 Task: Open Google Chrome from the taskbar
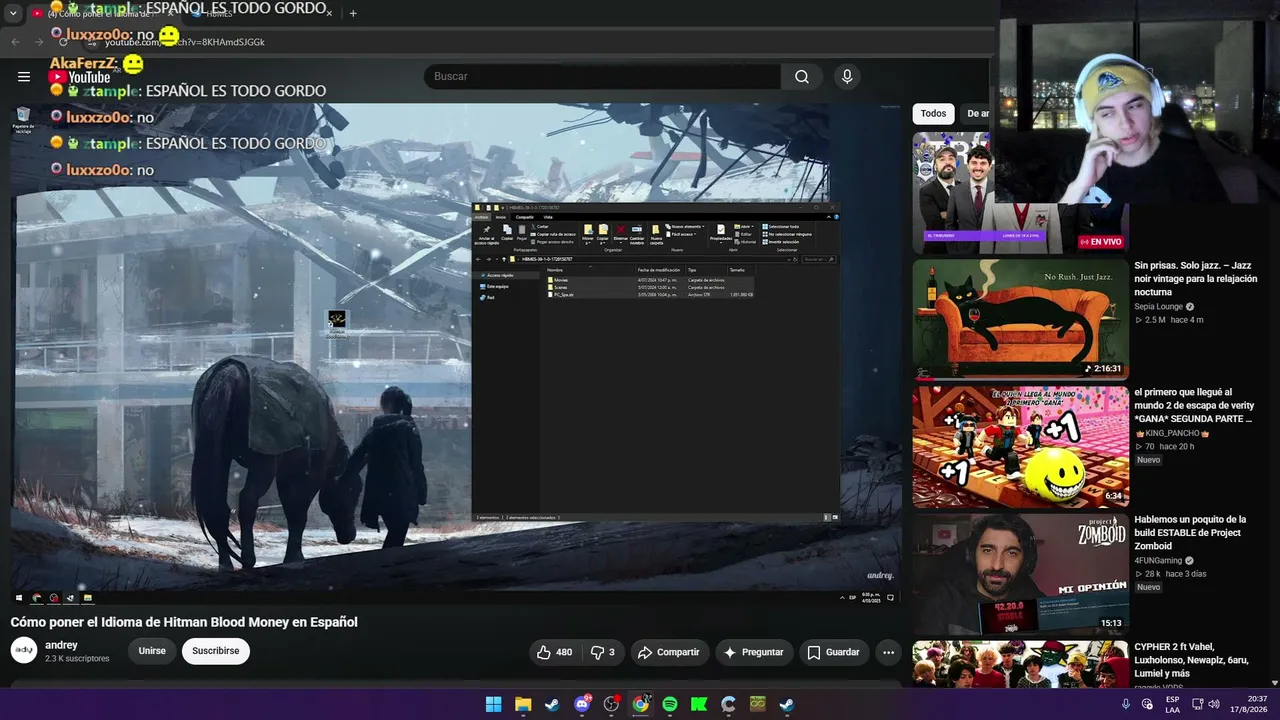tap(640, 704)
